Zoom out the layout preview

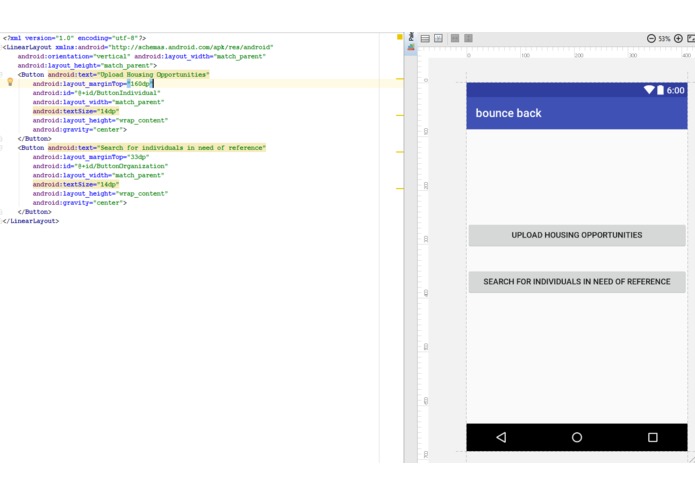651,39
